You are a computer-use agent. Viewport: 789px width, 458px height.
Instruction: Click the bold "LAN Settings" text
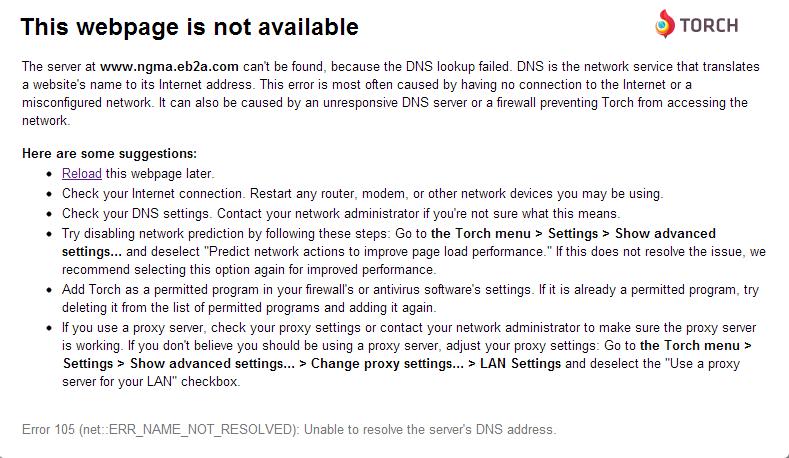520,363
